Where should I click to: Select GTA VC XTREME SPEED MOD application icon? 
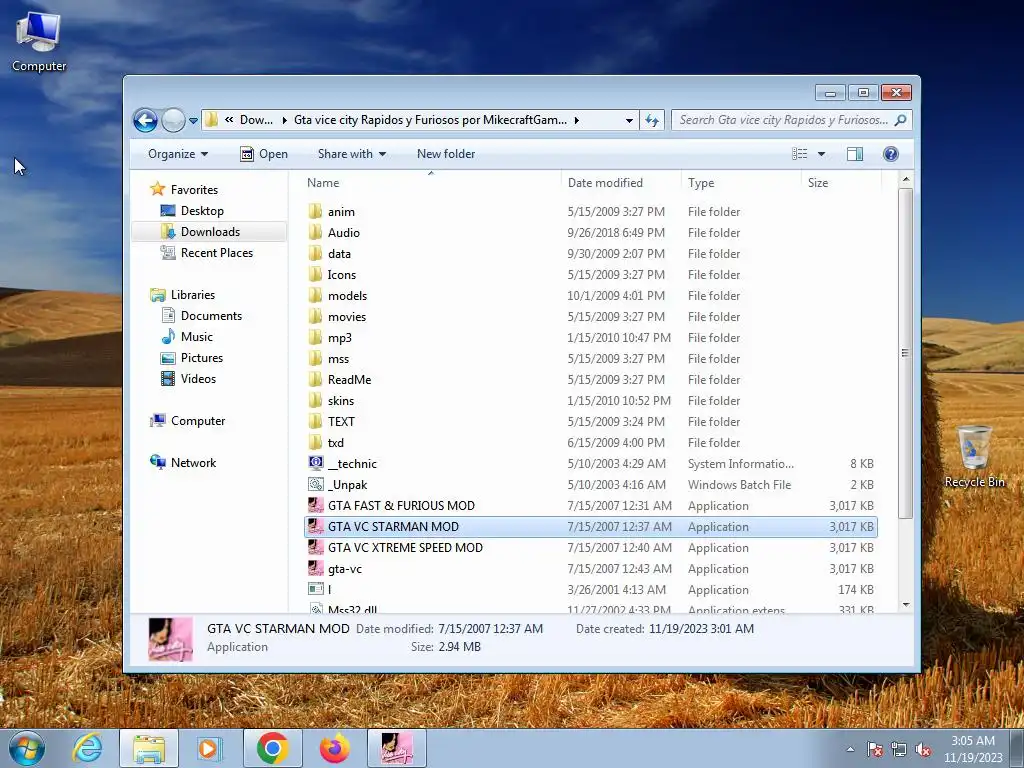click(316, 547)
